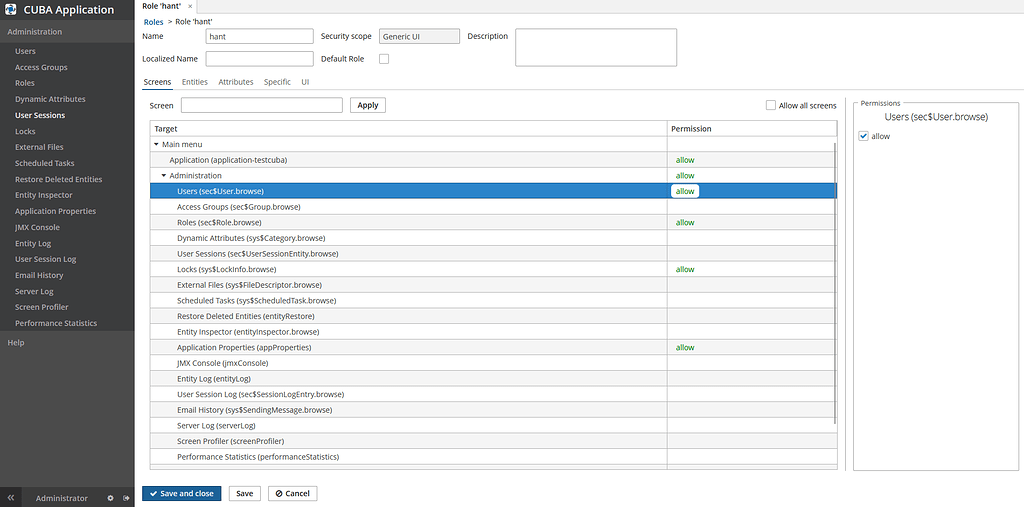Screen dimensions: 1024x507
Task: Click the Security scope field
Action: (x=419, y=37)
